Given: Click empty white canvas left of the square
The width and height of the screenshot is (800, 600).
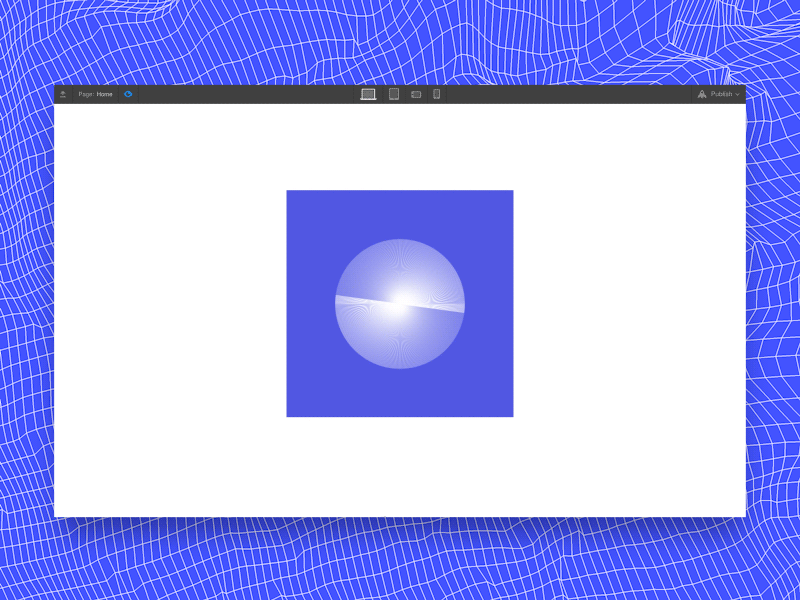Looking at the screenshot, I should [170, 304].
